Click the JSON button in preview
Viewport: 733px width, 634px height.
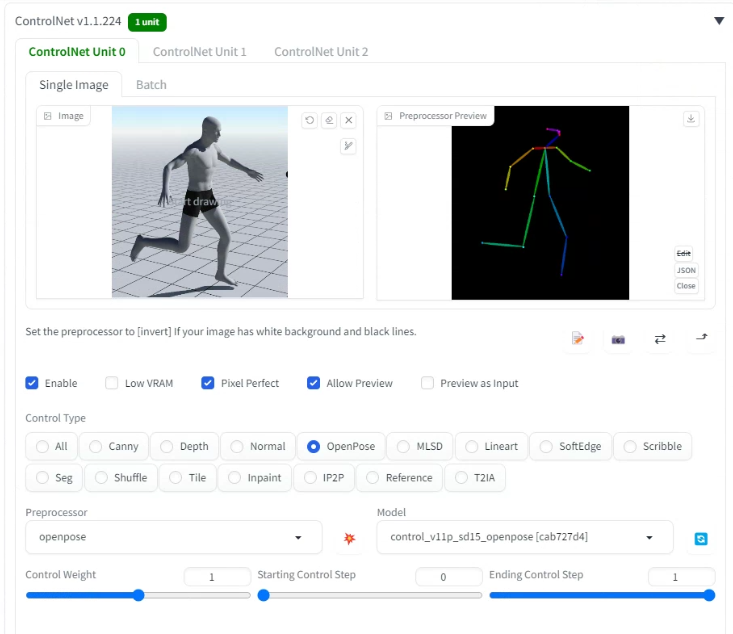tap(686, 270)
